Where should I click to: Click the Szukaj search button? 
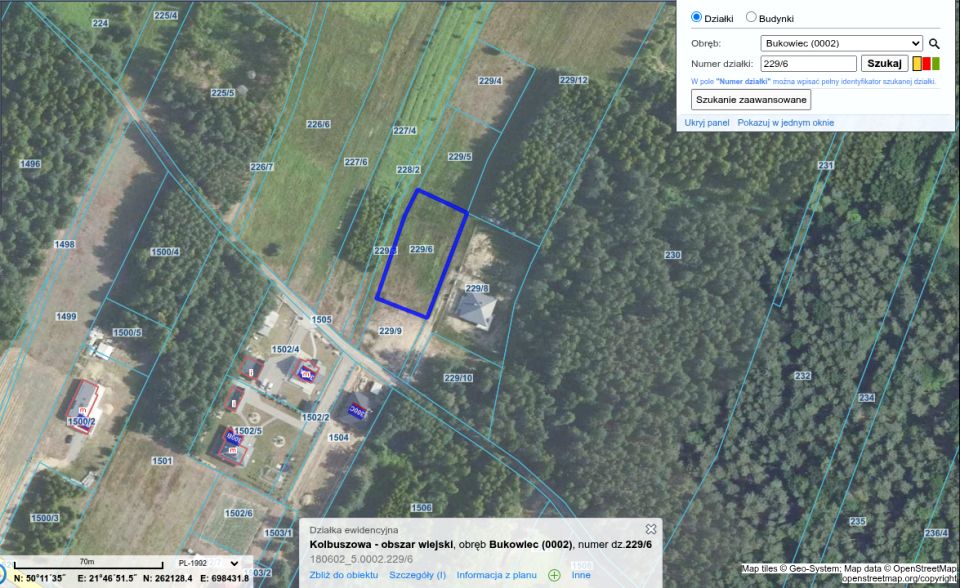[884, 64]
